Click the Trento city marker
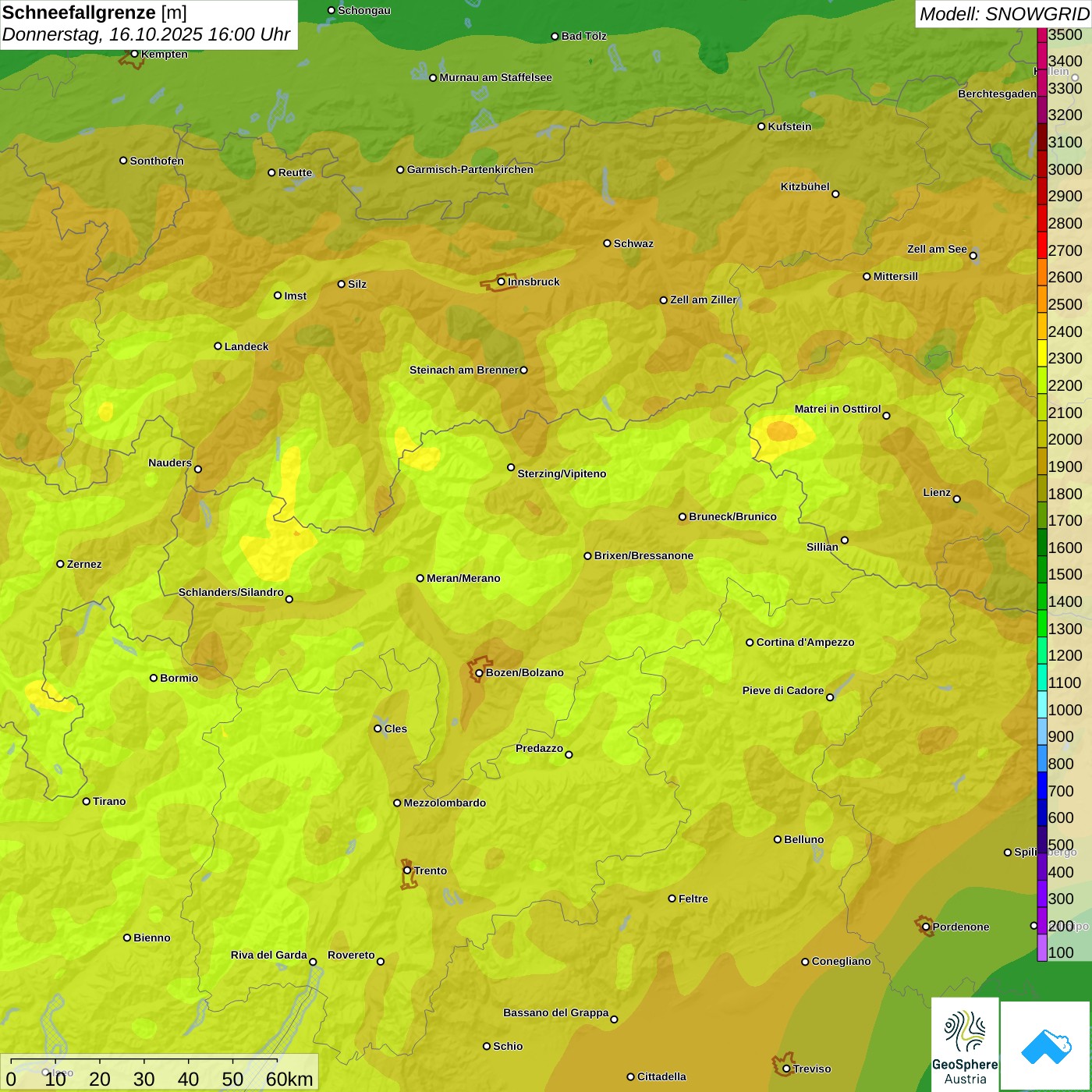Screen dimensions: 1092x1092 (407, 870)
